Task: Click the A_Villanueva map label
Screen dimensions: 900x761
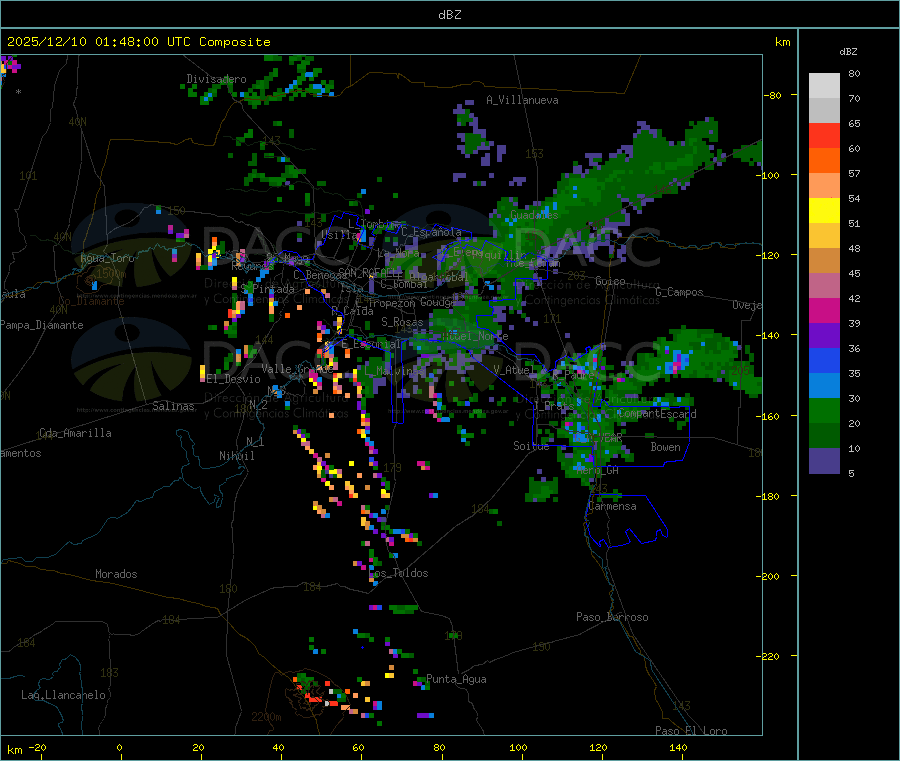Action: [522, 100]
